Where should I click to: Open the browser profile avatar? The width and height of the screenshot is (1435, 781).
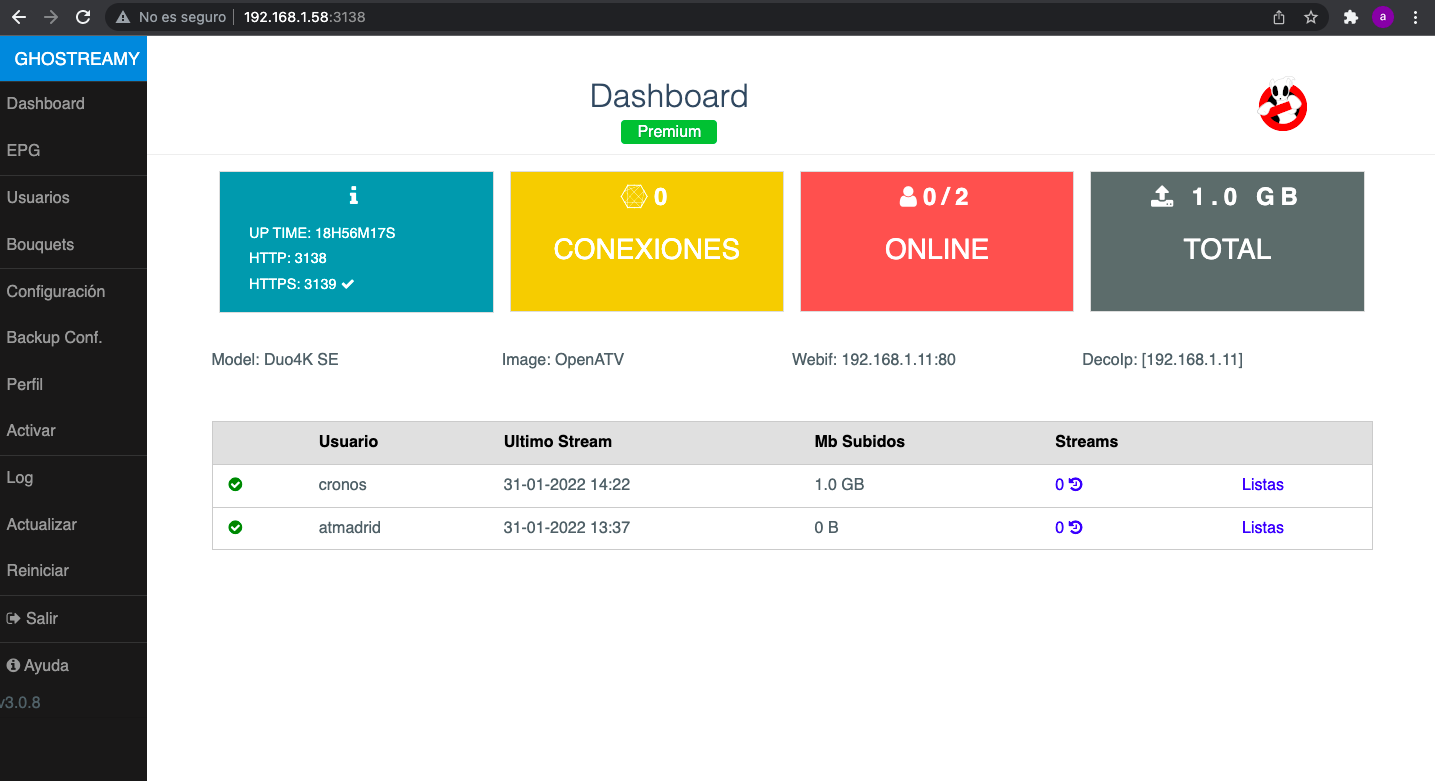click(x=1383, y=17)
